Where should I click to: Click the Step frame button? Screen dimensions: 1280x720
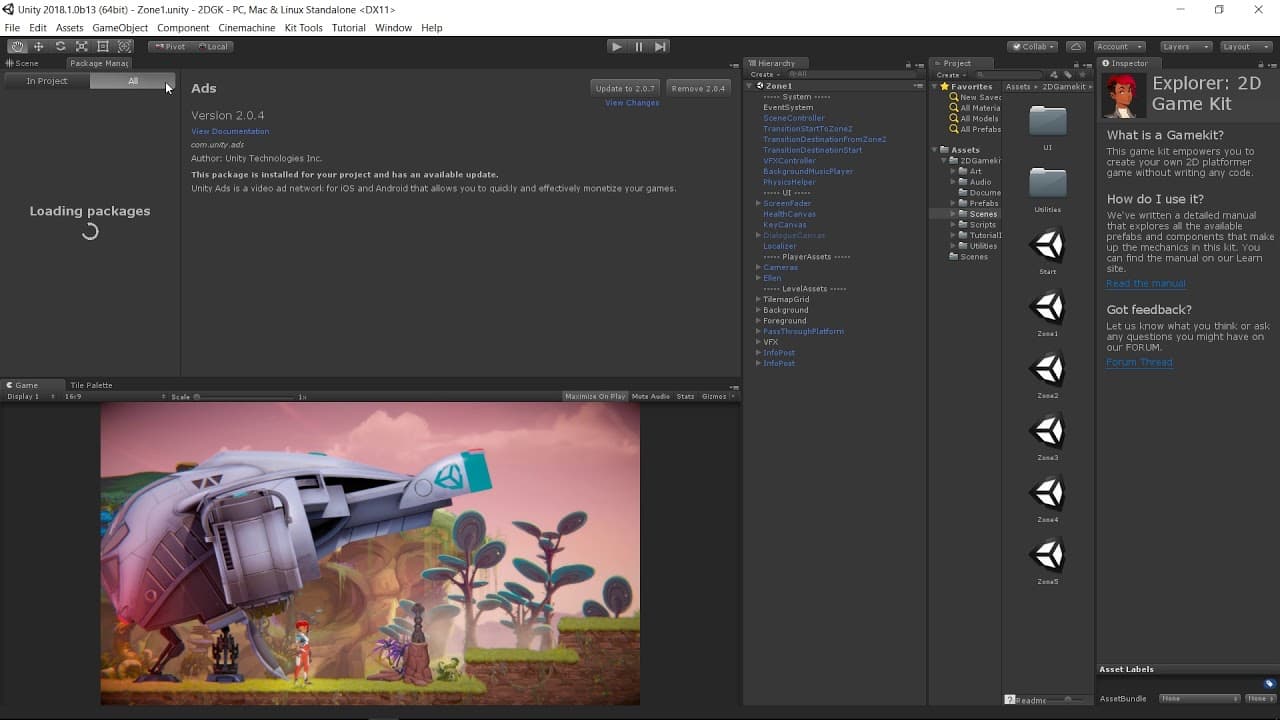[x=660, y=46]
